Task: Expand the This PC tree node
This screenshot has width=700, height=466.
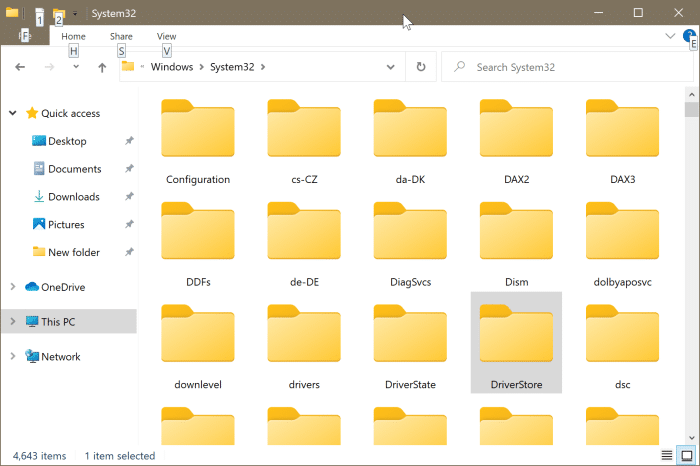Action: 13,321
